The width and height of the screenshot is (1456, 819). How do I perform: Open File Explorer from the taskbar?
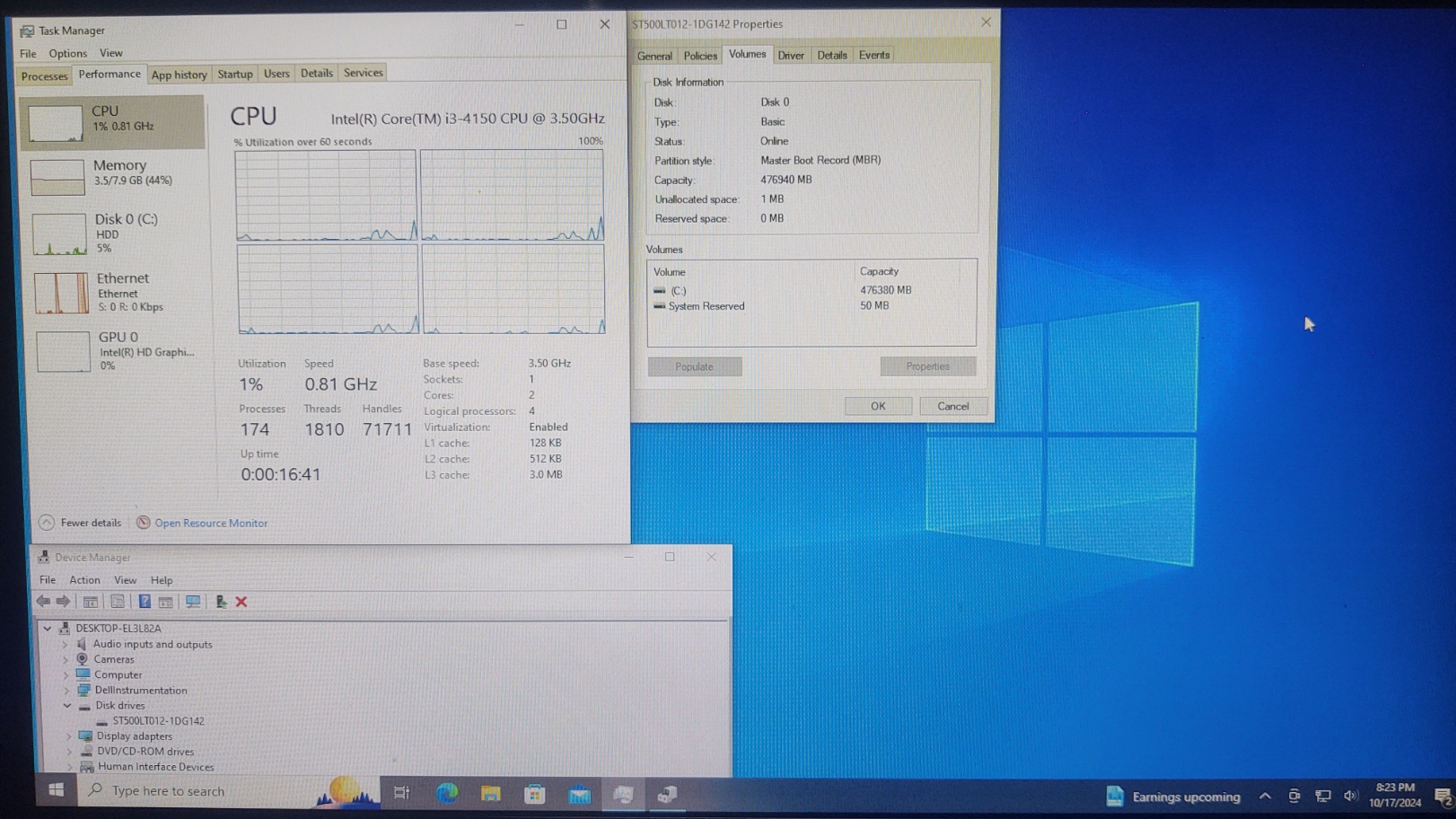tap(490, 793)
